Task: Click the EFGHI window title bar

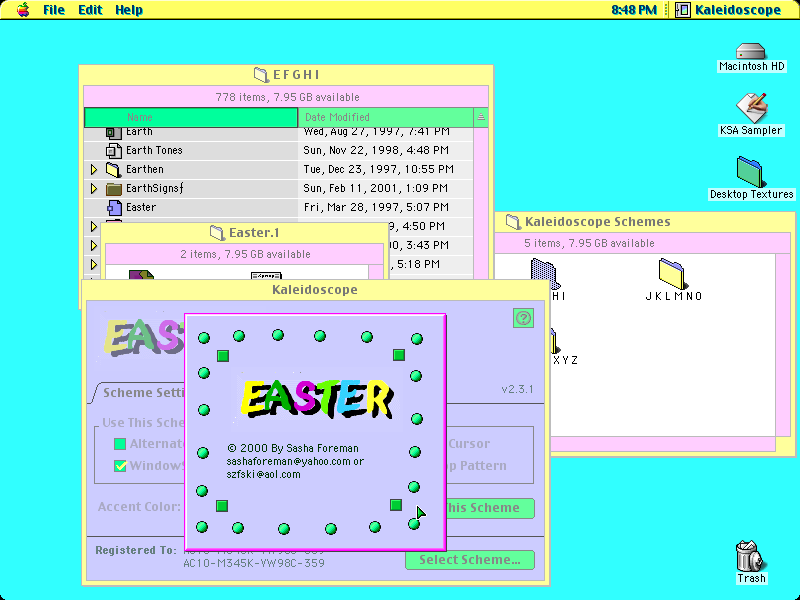Action: coord(286,75)
